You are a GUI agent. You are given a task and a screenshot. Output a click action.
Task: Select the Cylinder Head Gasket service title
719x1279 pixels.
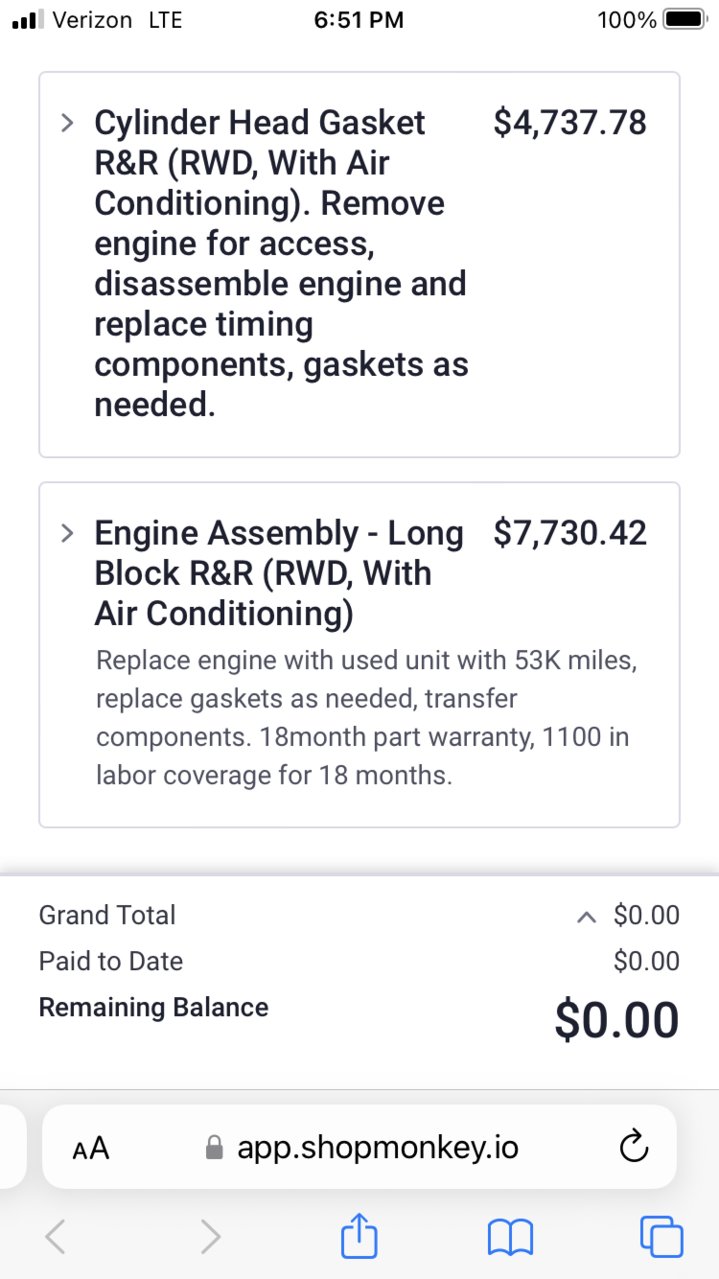click(281, 264)
